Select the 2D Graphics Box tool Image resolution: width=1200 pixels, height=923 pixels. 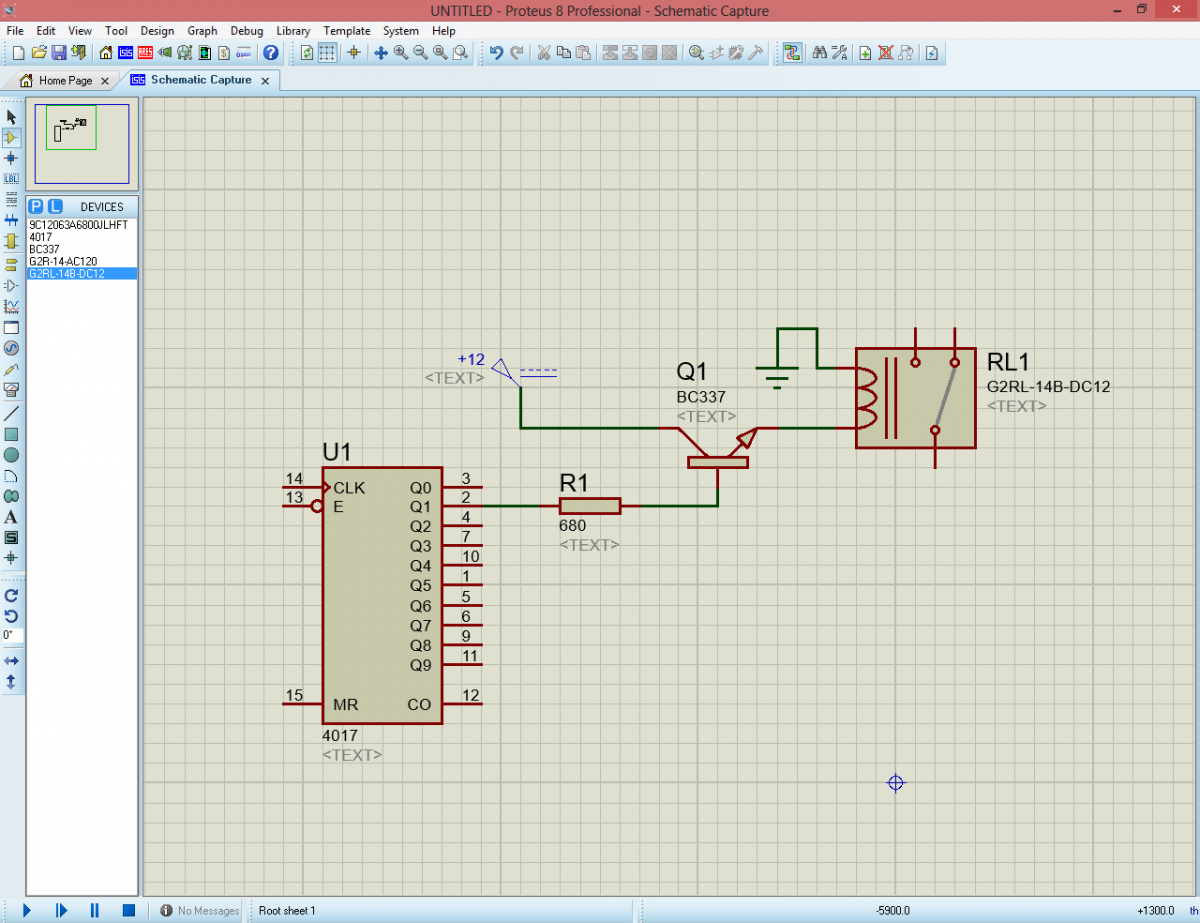(11, 434)
